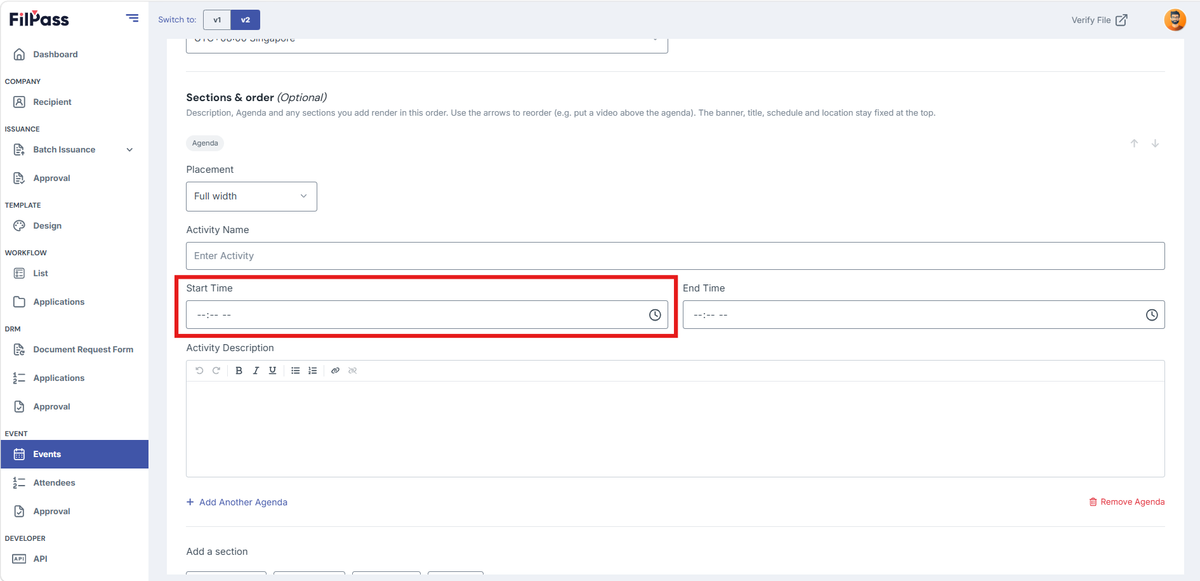Click the End Time input field
The height and width of the screenshot is (581, 1200).
tap(923, 315)
